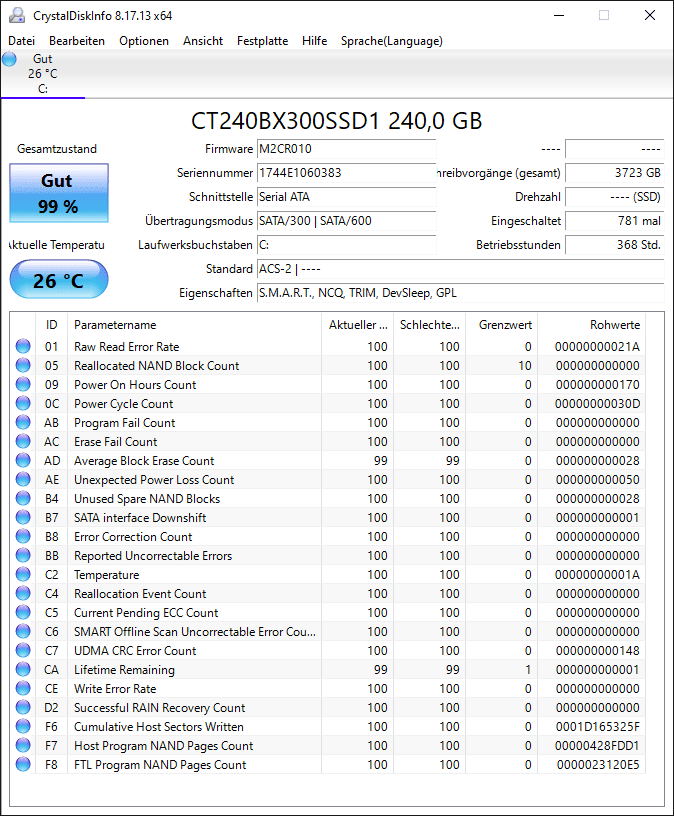Select raw value 0001D165325F
Viewport: 674px width, 816px height.
[x=597, y=726]
